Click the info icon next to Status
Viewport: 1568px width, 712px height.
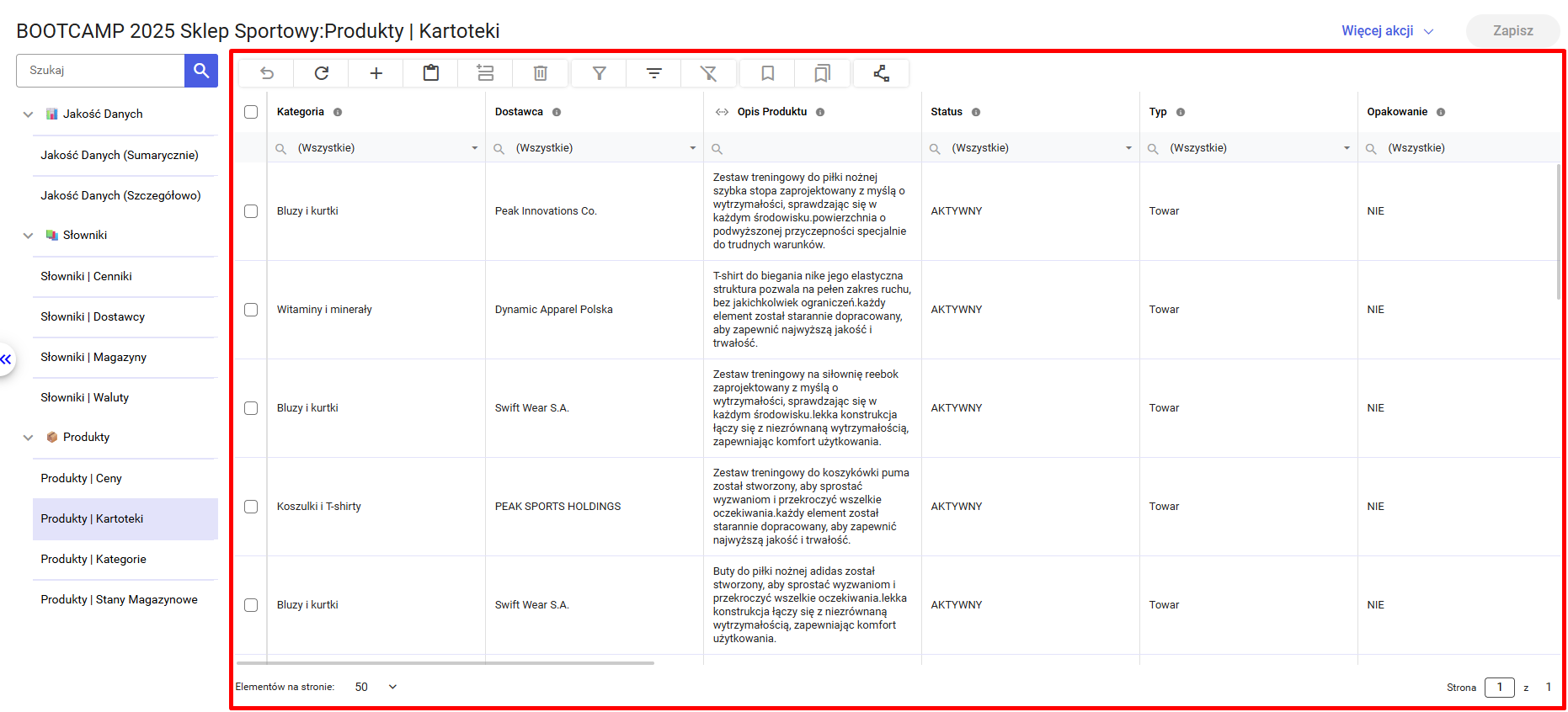click(x=976, y=112)
